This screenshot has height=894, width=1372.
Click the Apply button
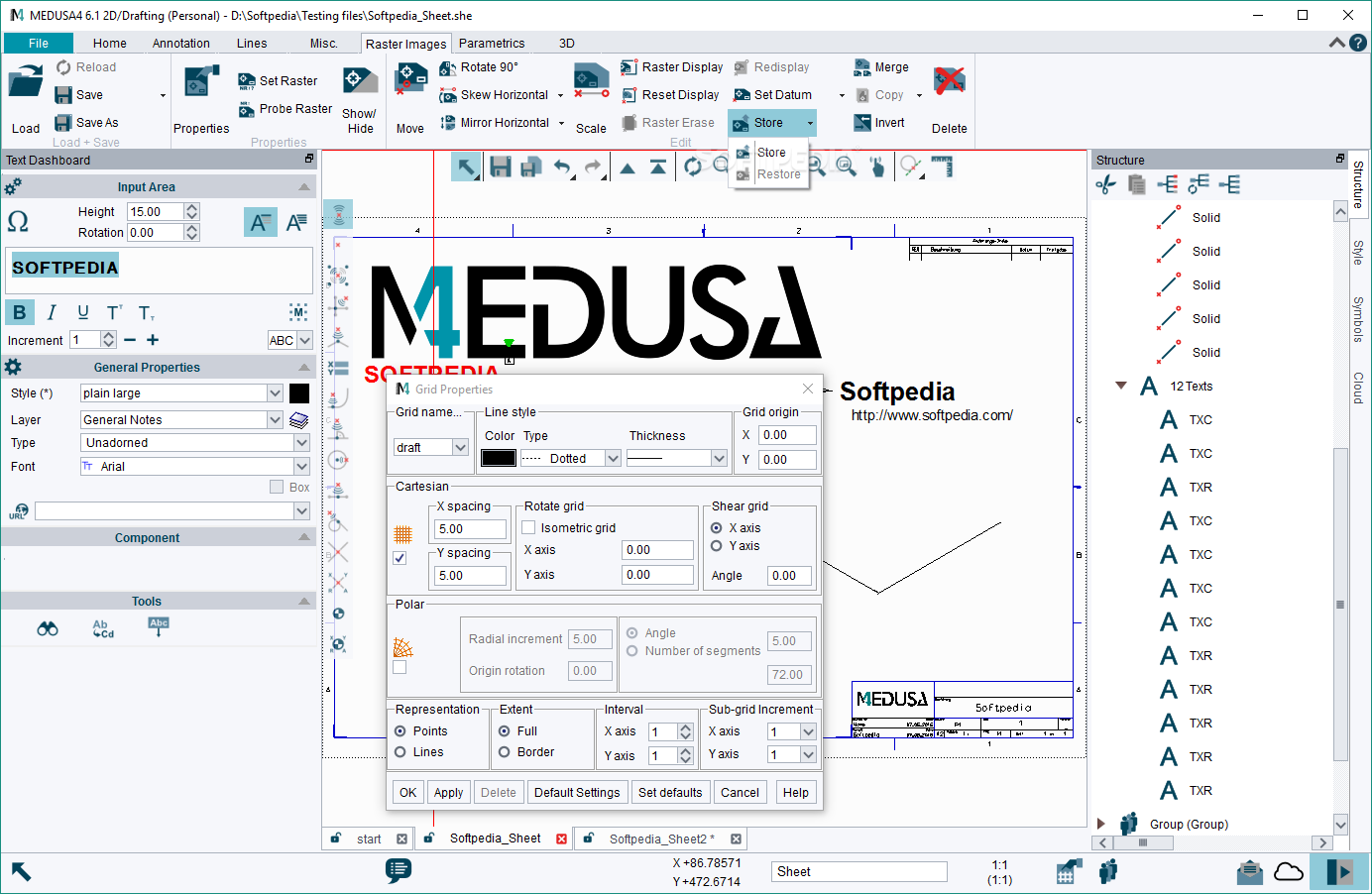click(x=448, y=792)
